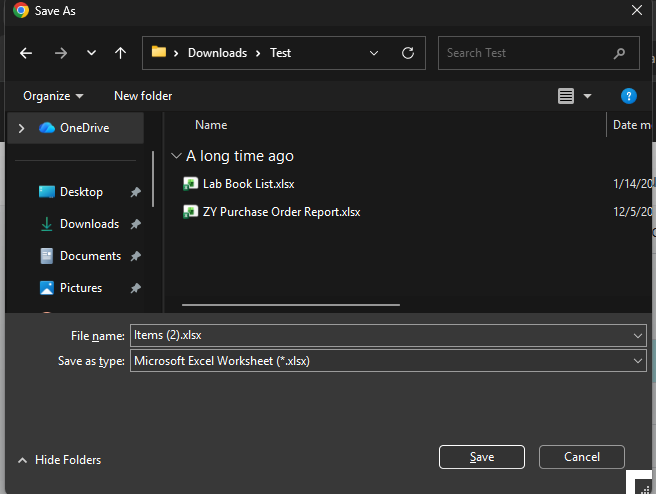
Task: Click the Save button
Action: (x=482, y=457)
